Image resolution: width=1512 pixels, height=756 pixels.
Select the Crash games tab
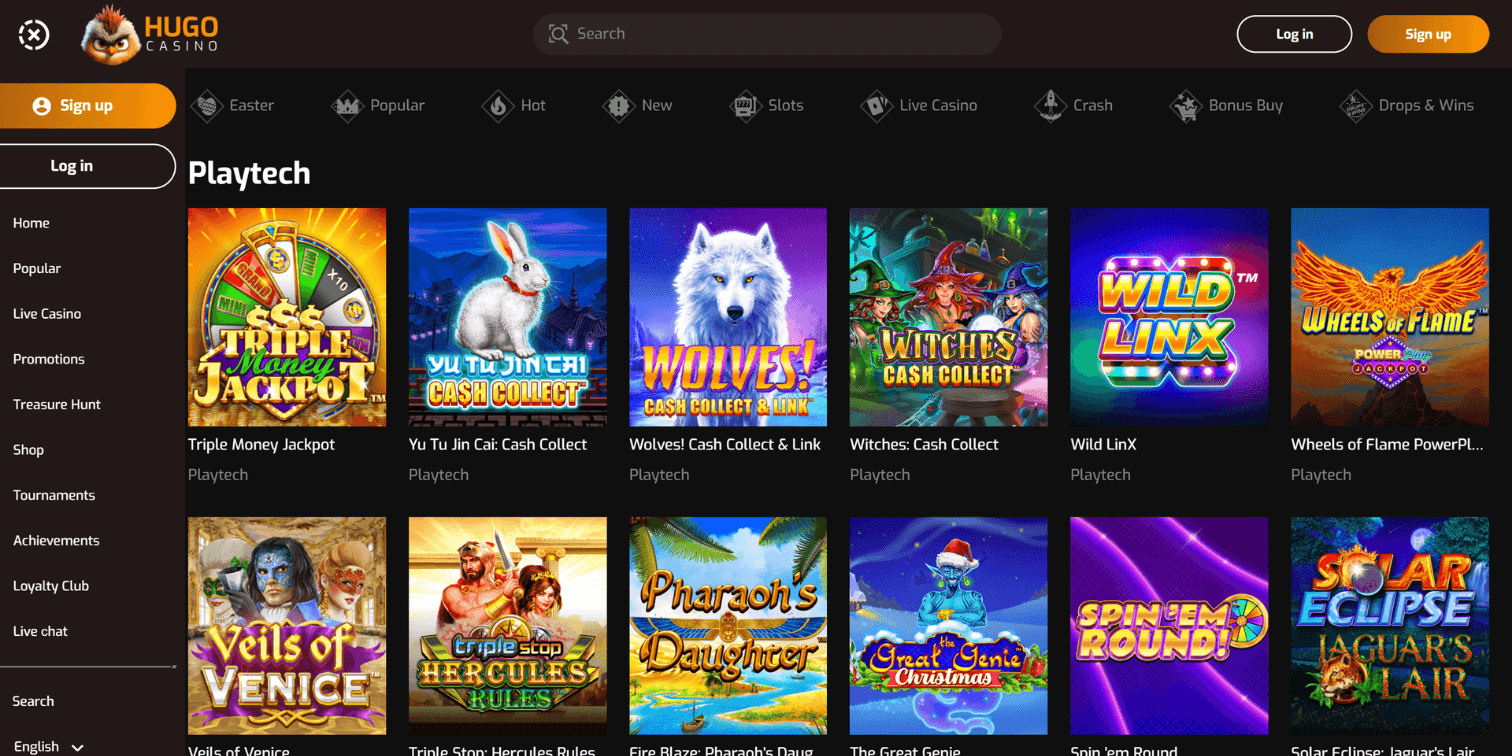coord(1074,105)
